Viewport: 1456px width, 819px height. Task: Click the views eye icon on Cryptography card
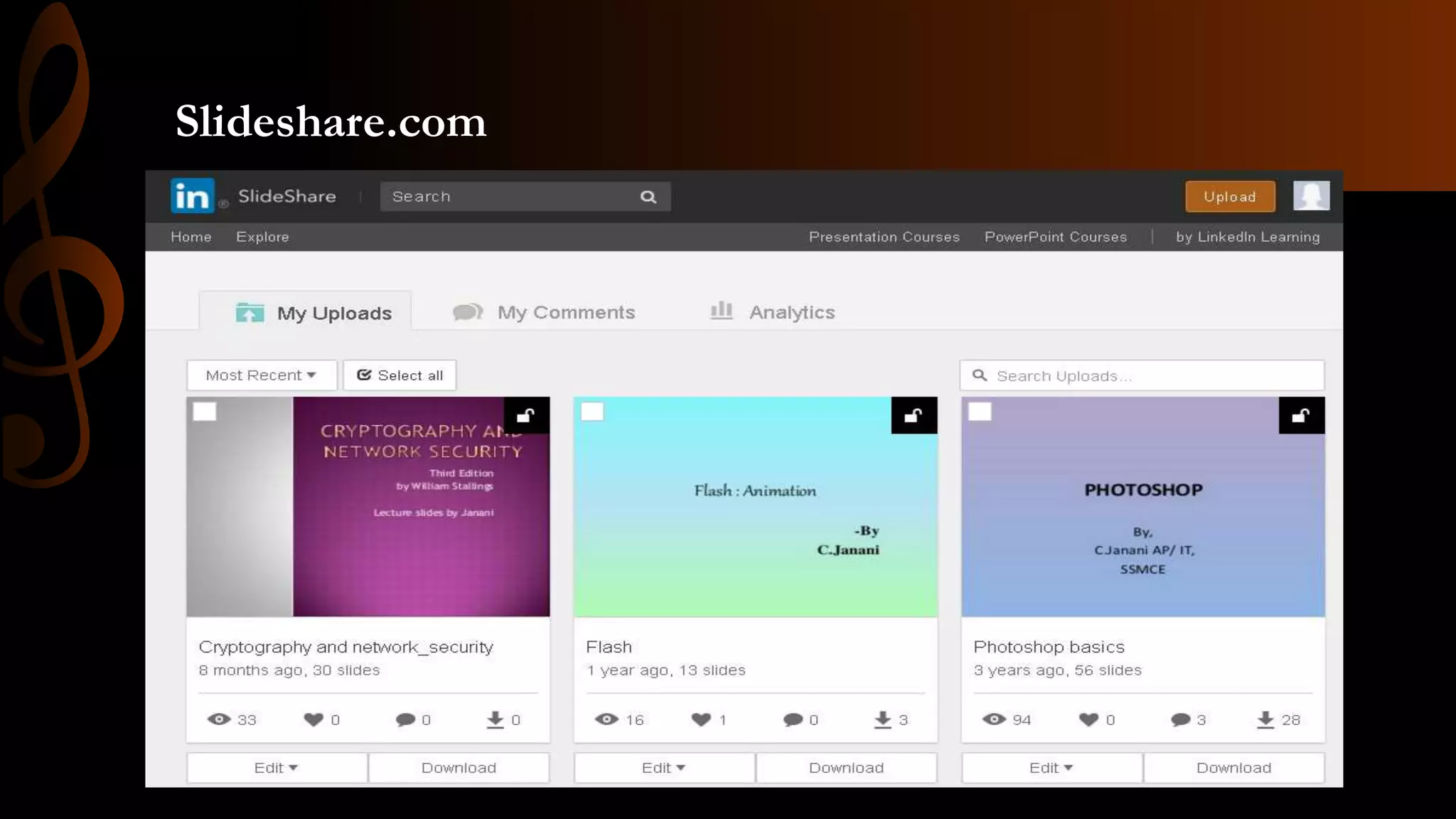[219, 719]
